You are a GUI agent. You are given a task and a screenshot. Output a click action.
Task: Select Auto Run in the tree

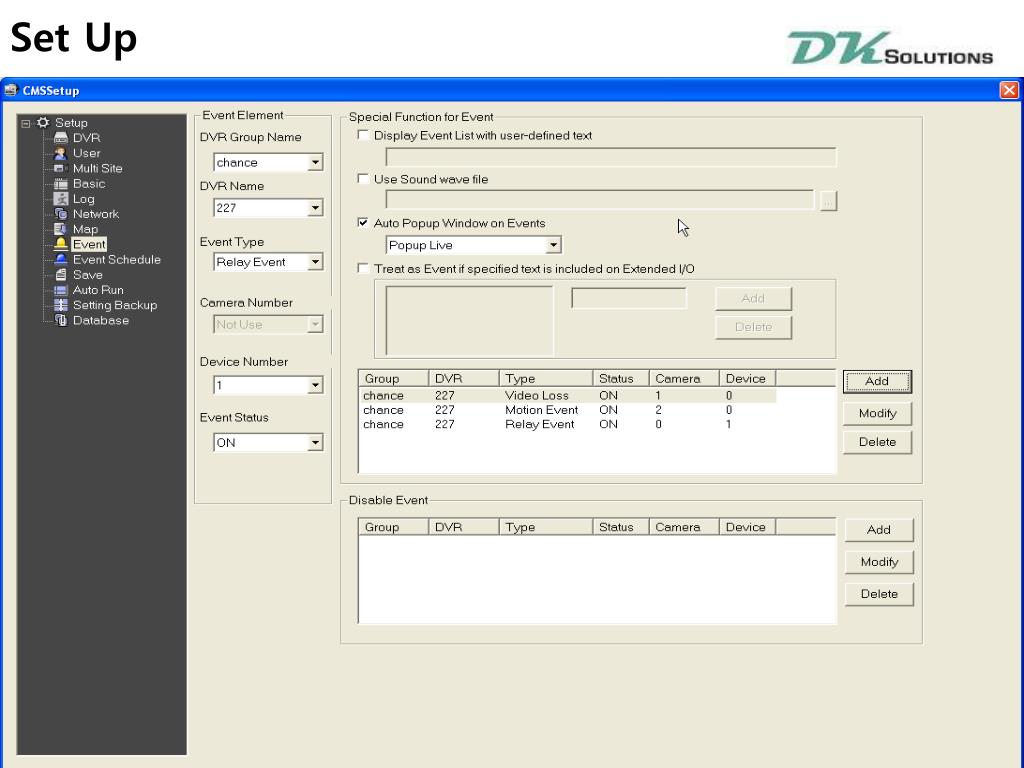point(98,290)
